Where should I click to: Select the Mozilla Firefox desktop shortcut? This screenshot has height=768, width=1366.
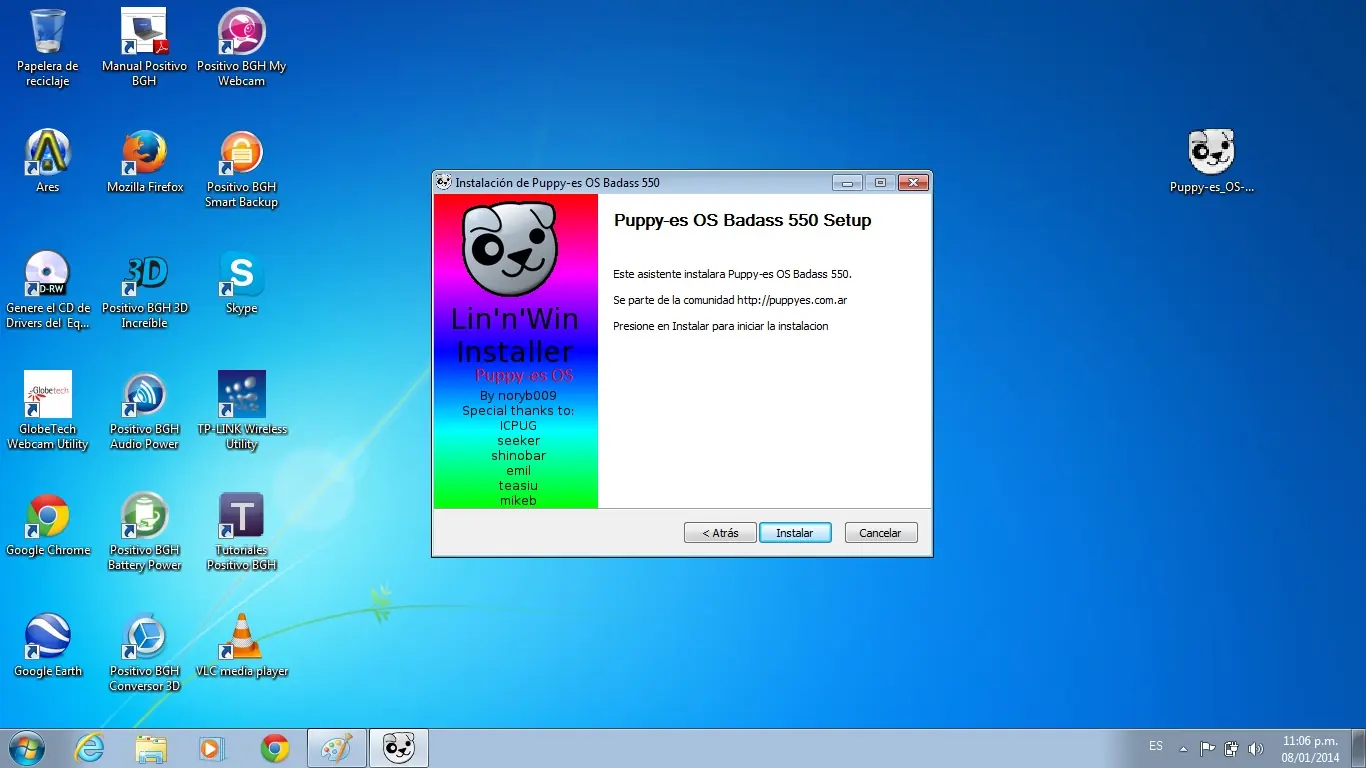coord(145,161)
